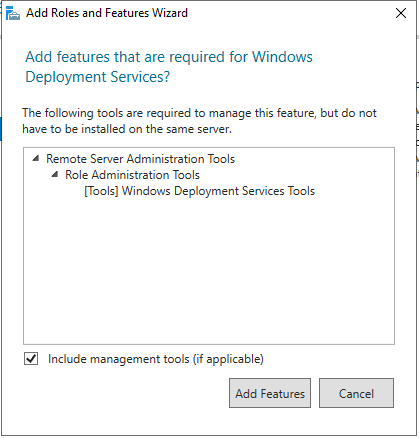Click the wizard icon in title bar
Screen dimensions: 419x438
point(13,13)
